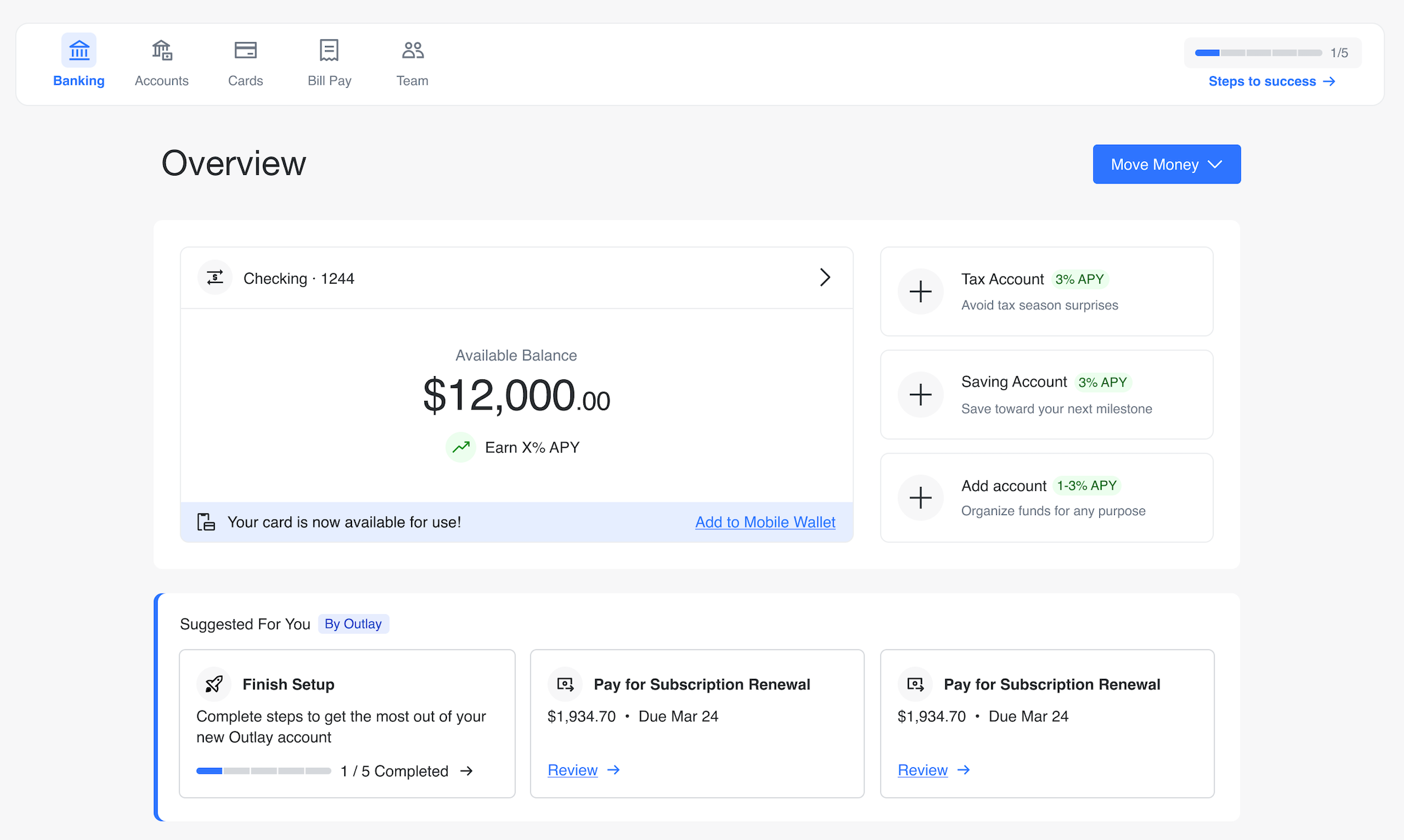Click the plus icon for Add account
This screenshot has width=1404, height=840.
[x=920, y=498]
